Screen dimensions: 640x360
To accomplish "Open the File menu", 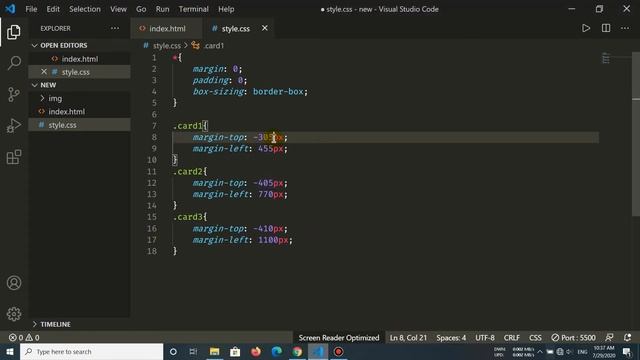I will click(x=31, y=9).
